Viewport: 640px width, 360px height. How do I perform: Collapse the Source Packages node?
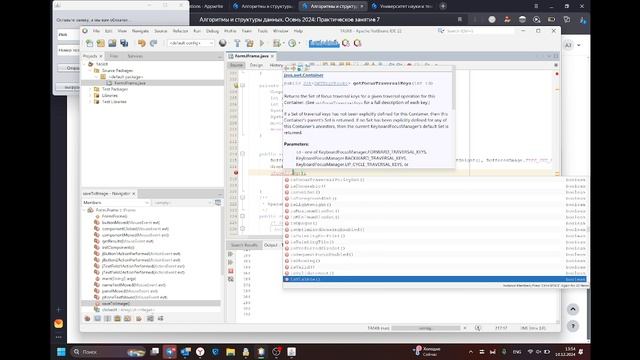(90, 71)
